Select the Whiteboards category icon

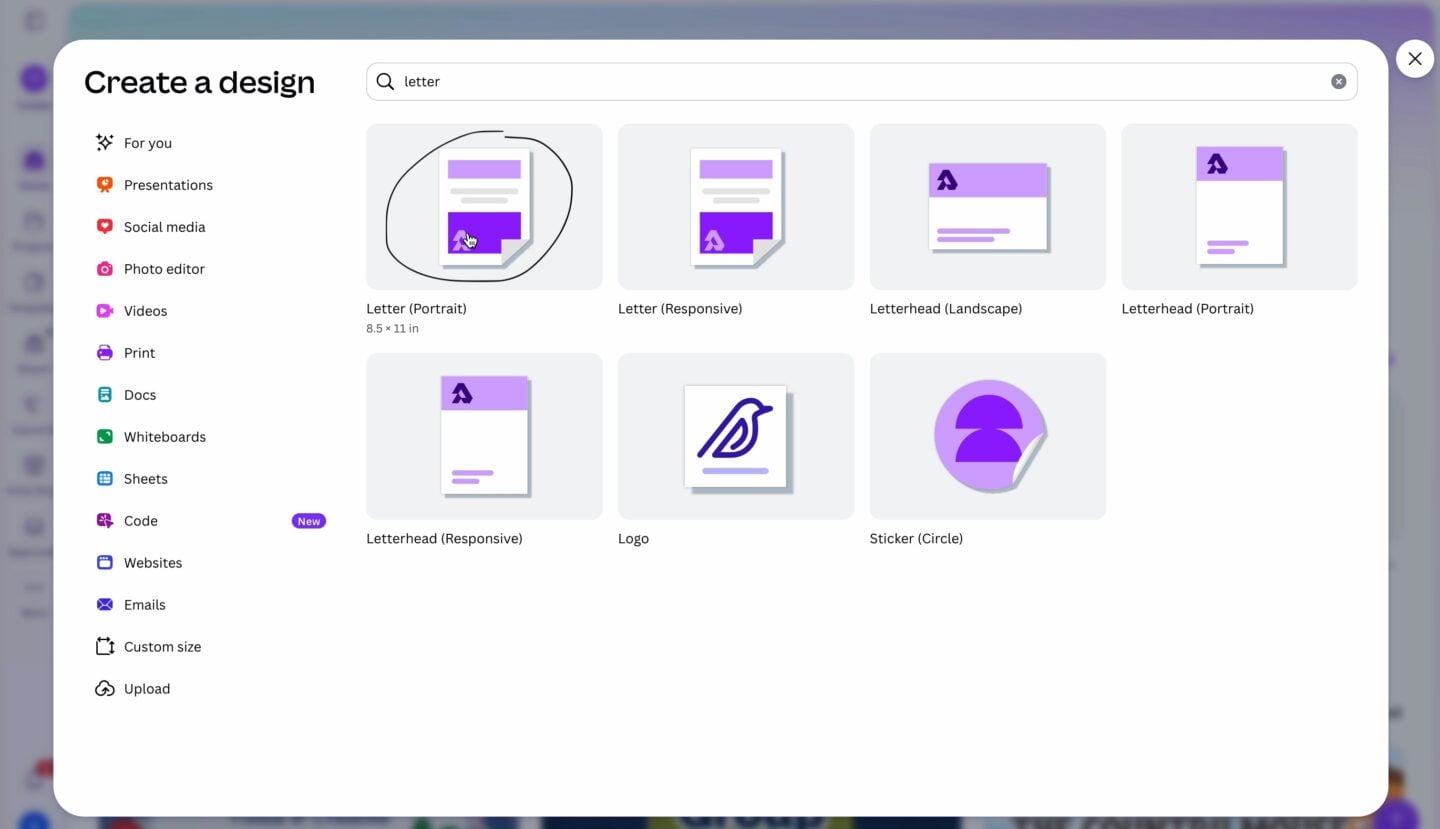click(104, 437)
